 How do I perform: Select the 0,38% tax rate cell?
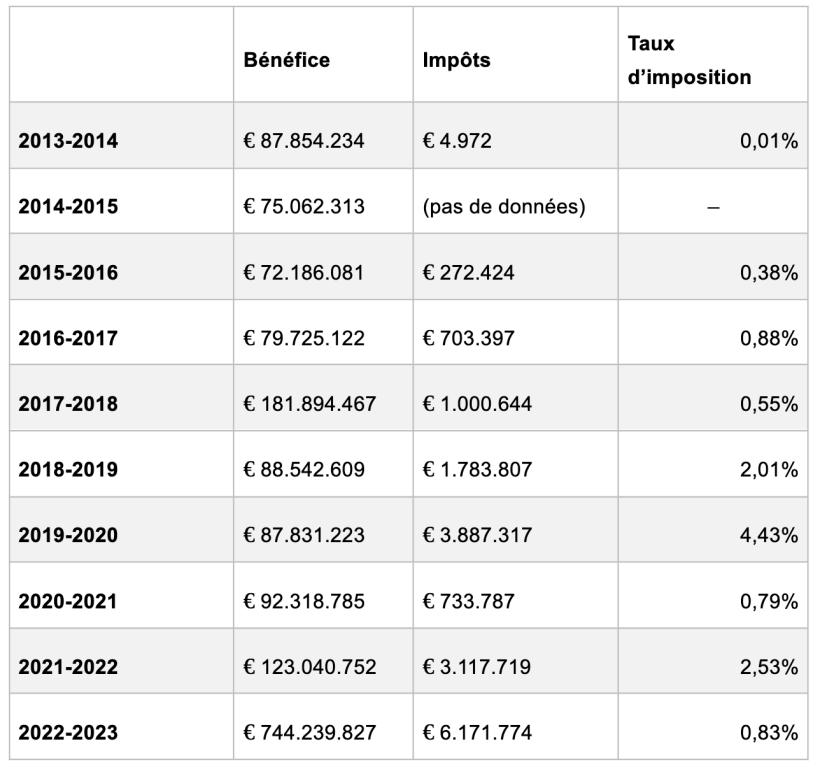click(x=768, y=273)
